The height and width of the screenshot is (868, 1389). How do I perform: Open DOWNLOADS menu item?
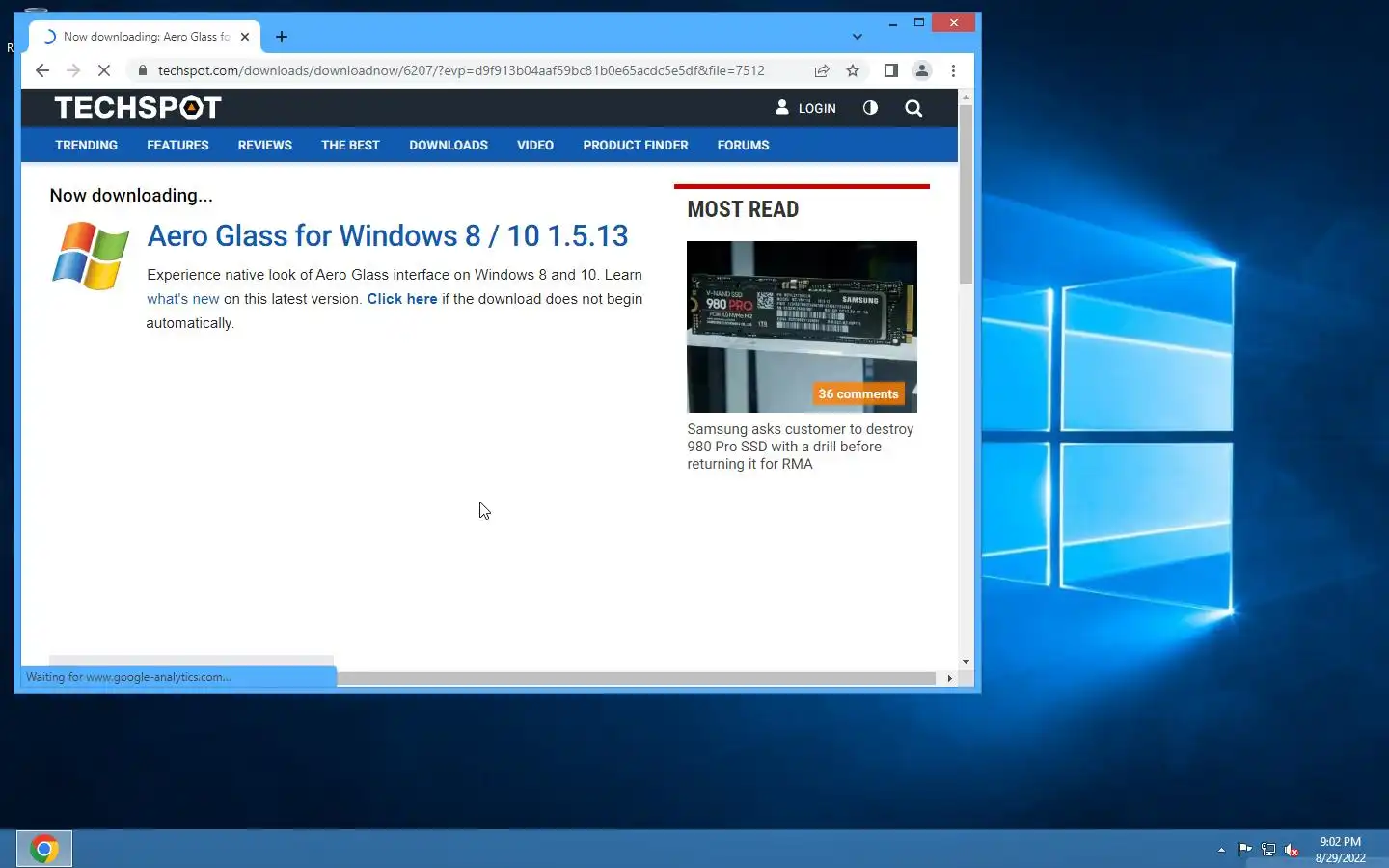449,145
